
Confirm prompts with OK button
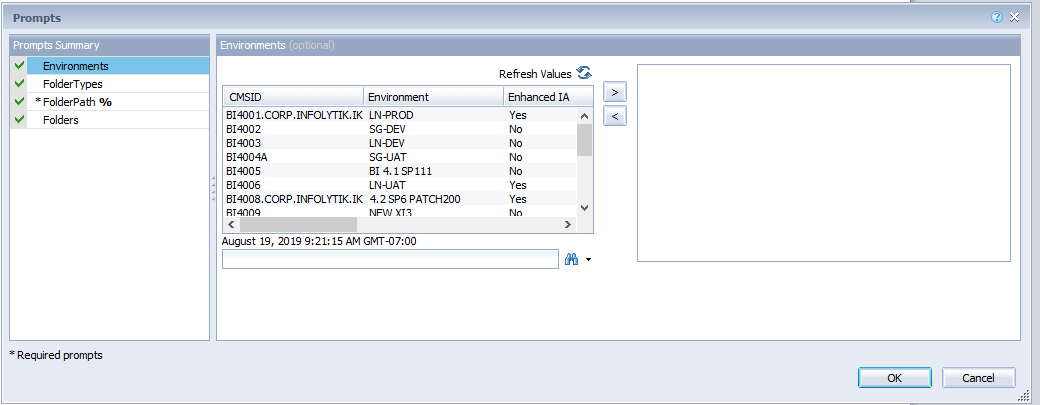pyautogui.click(x=894, y=378)
